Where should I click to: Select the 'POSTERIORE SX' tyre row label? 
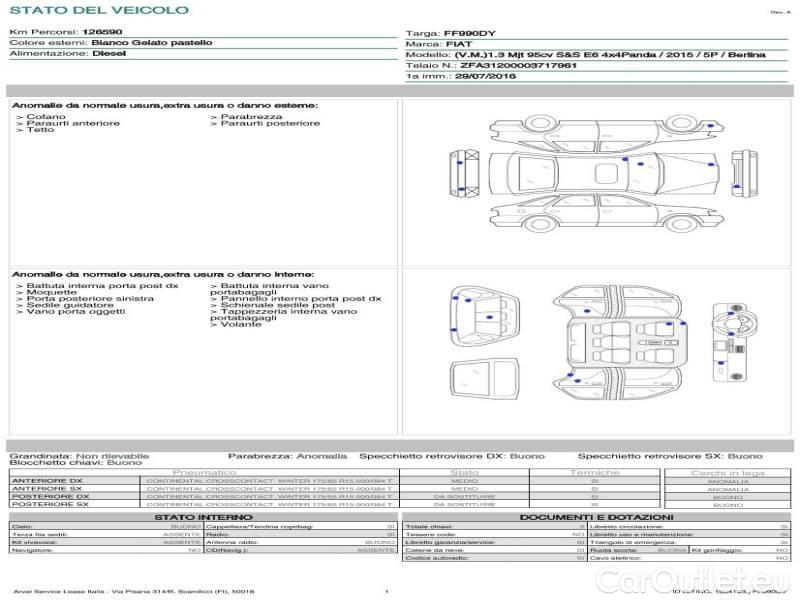pyautogui.click(x=50, y=504)
